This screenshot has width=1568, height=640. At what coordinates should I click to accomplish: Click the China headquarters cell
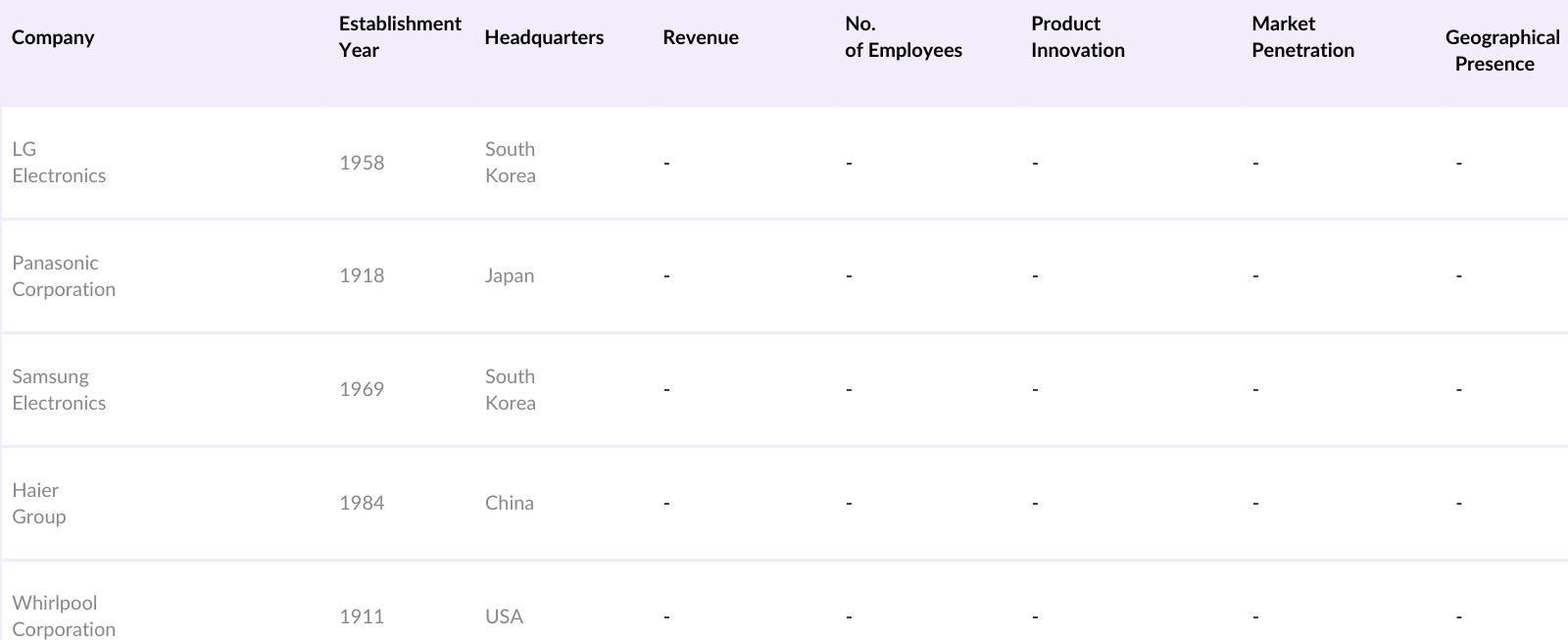(x=510, y=504)
